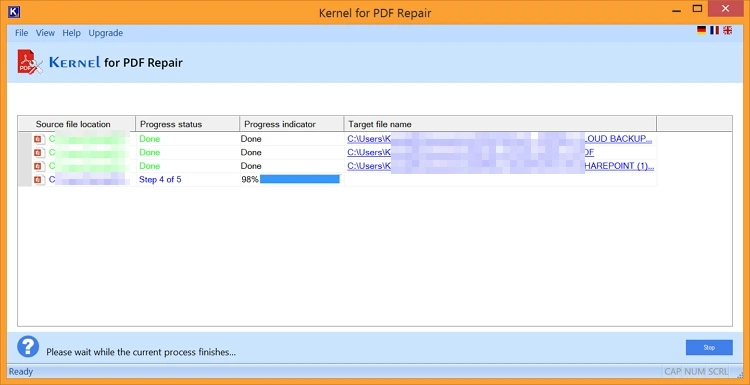Image resolution: width=750 pixels, height=385 pixels.
Task: Select the 'Step 4 of 5' status text
Action: tap(160, 180)
